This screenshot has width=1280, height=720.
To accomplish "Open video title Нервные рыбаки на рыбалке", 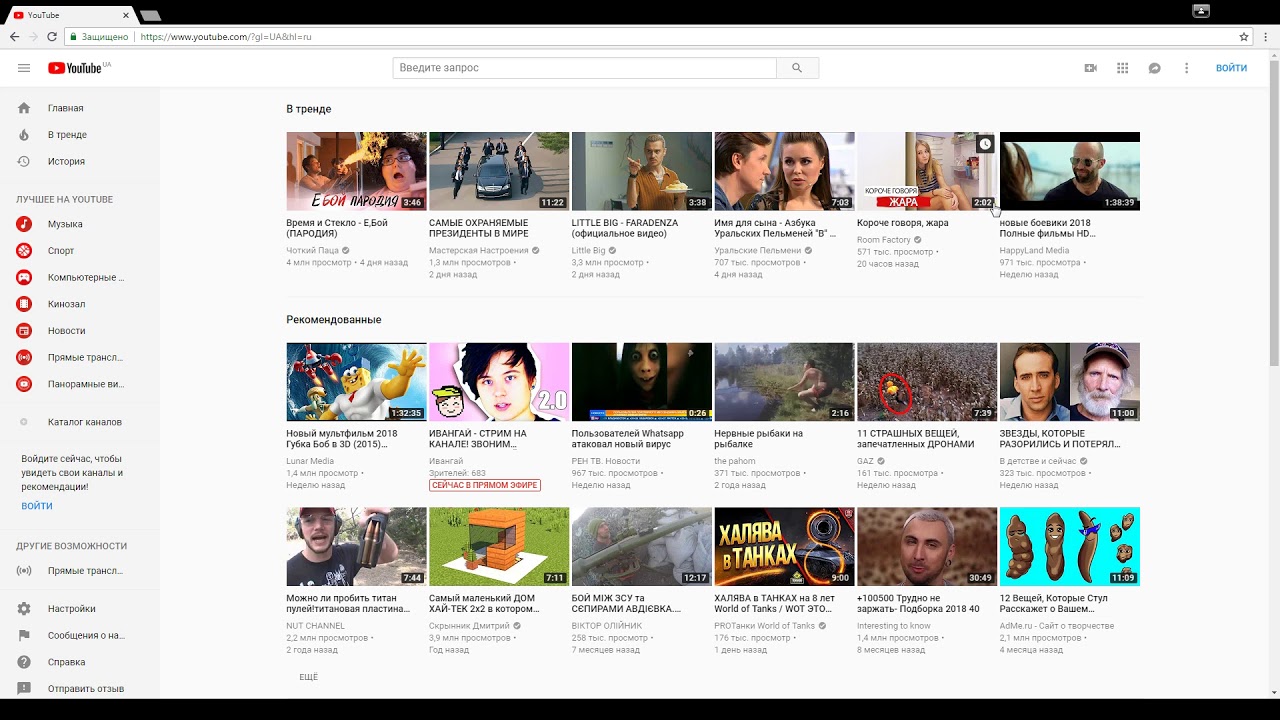I will point(758,439).
